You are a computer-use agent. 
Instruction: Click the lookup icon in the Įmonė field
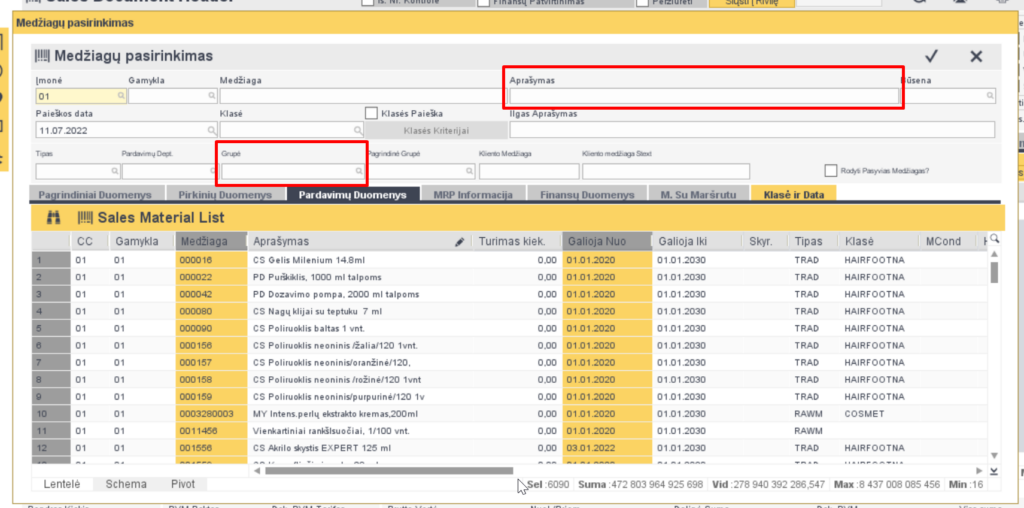(121, 96)
